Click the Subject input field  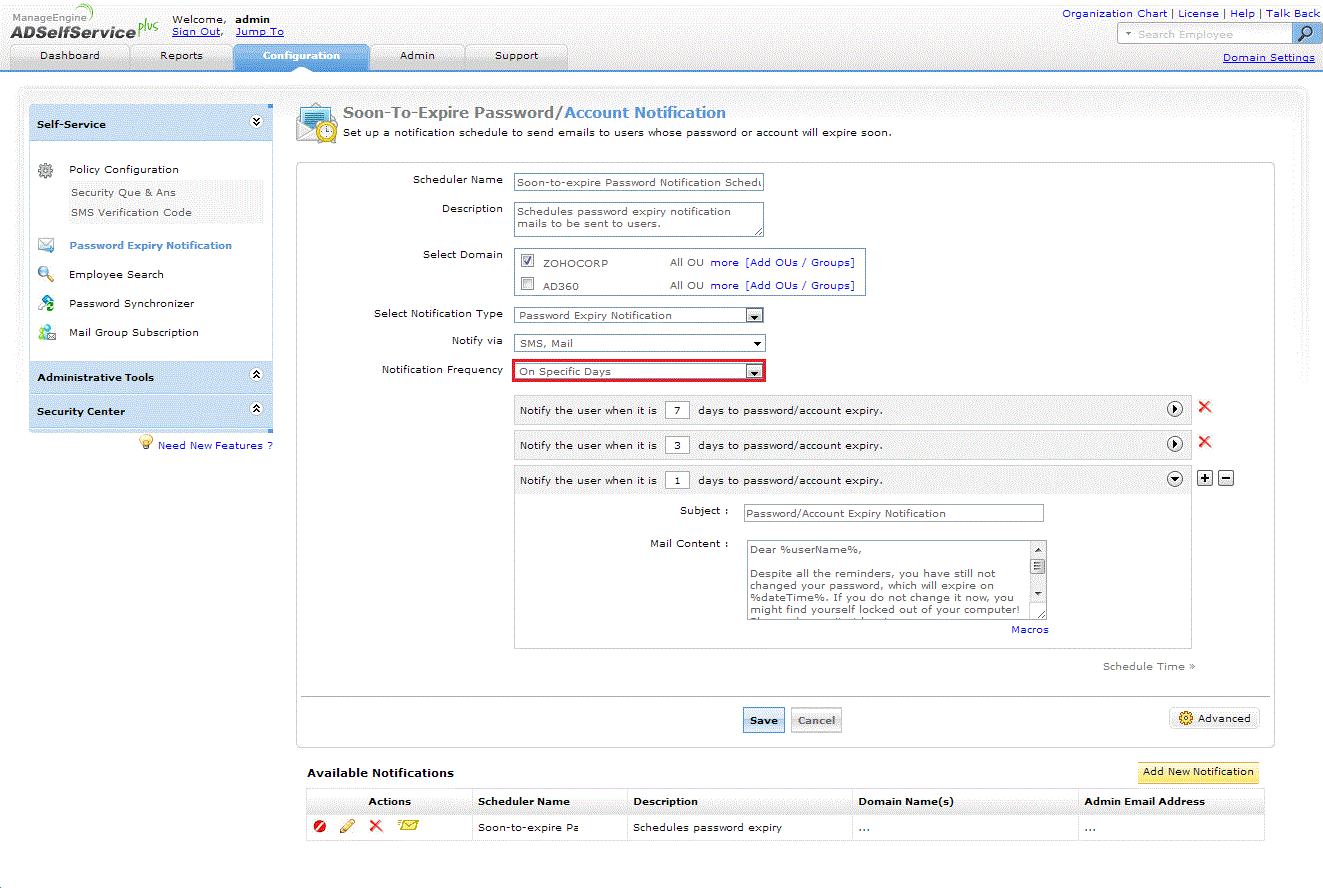tap(893, 513)
